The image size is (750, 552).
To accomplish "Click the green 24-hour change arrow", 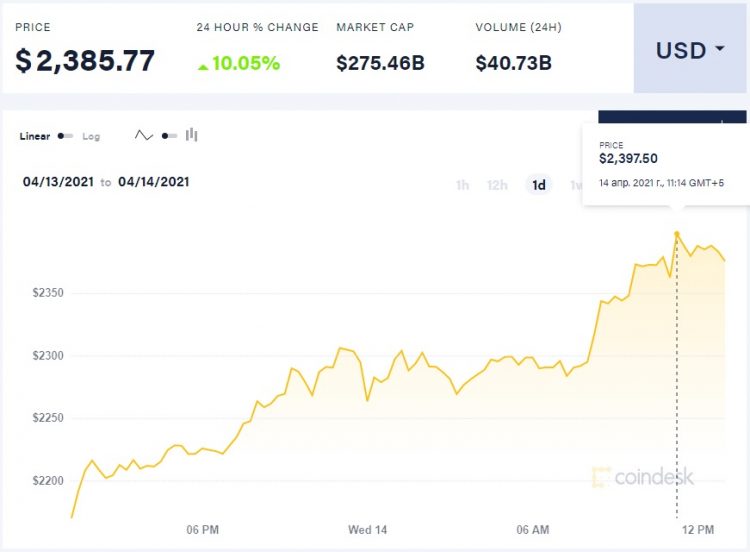I will tap(203, 66).
